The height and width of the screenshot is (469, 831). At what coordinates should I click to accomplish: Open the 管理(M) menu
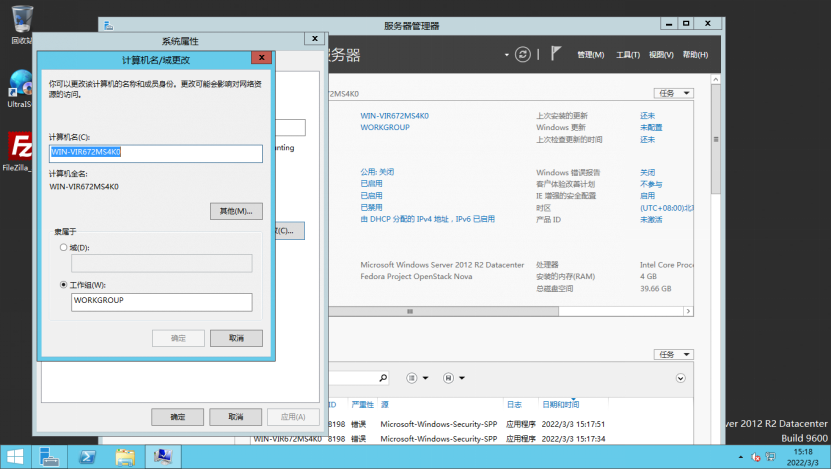pyautogui.click(x=590, y=55)
